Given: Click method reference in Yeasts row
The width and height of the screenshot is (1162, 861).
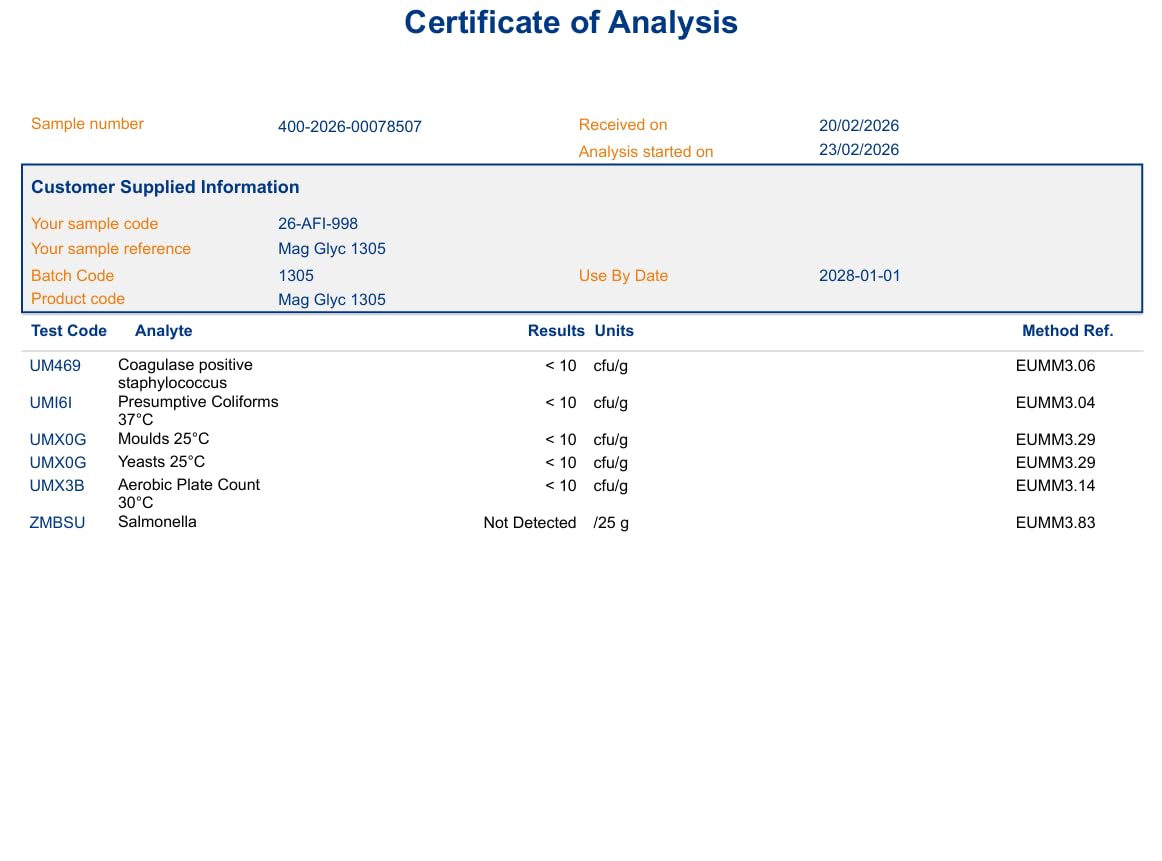Looking at the screenshot, I should tap(1055, 462).
